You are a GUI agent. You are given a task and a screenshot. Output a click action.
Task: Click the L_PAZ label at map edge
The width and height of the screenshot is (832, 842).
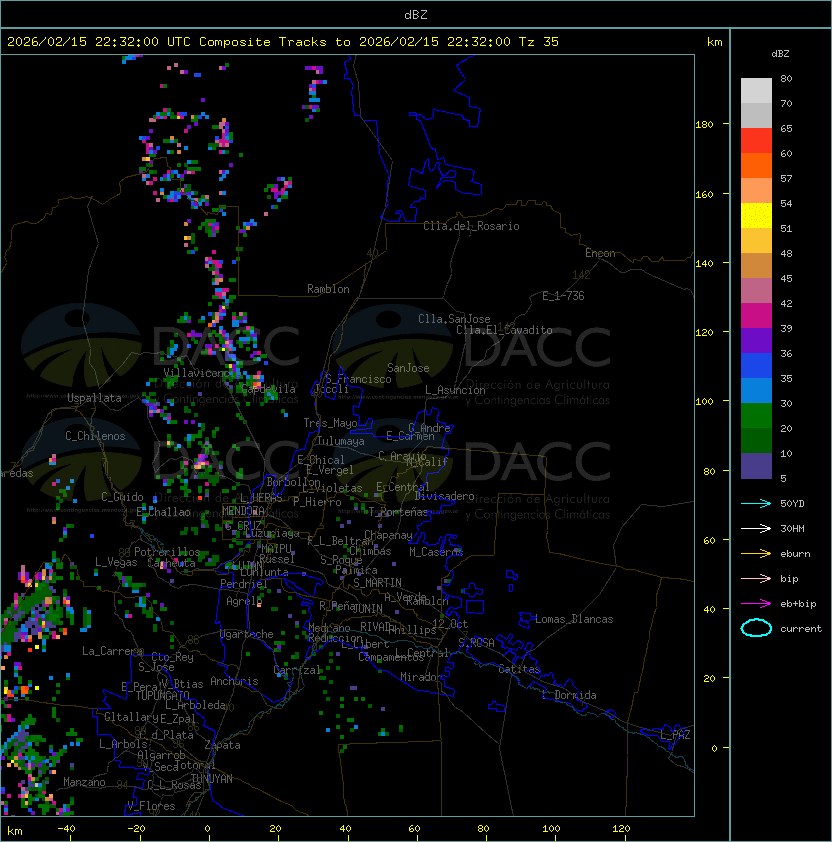[x=675, y=735]
